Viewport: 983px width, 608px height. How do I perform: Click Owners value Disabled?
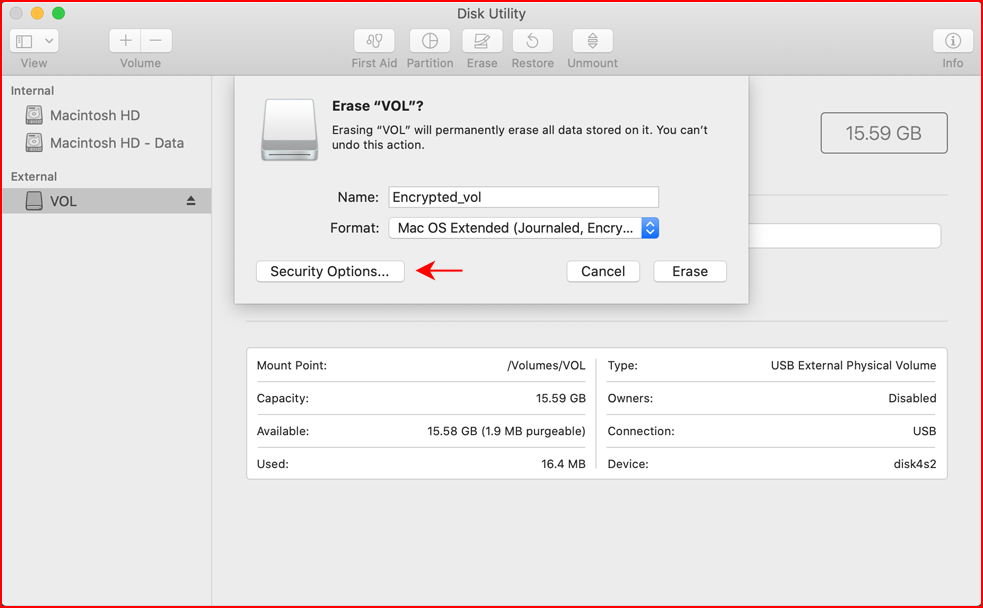click(x=912, y=398)
